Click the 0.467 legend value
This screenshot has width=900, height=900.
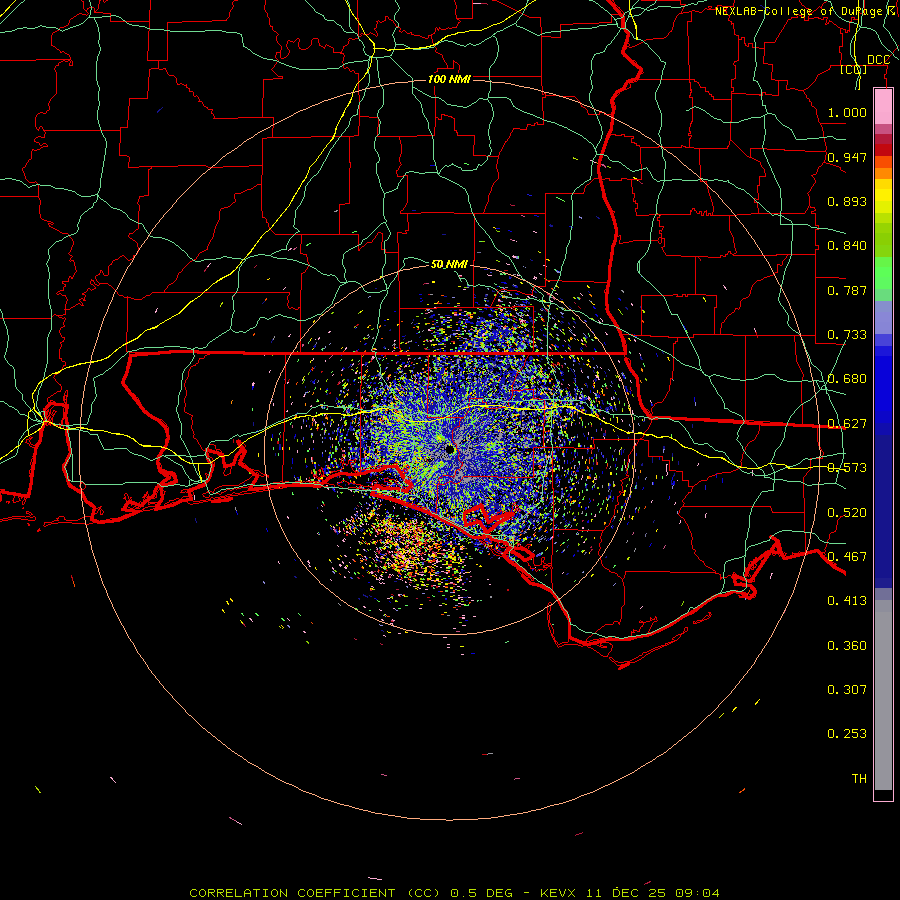click(847, 556)
